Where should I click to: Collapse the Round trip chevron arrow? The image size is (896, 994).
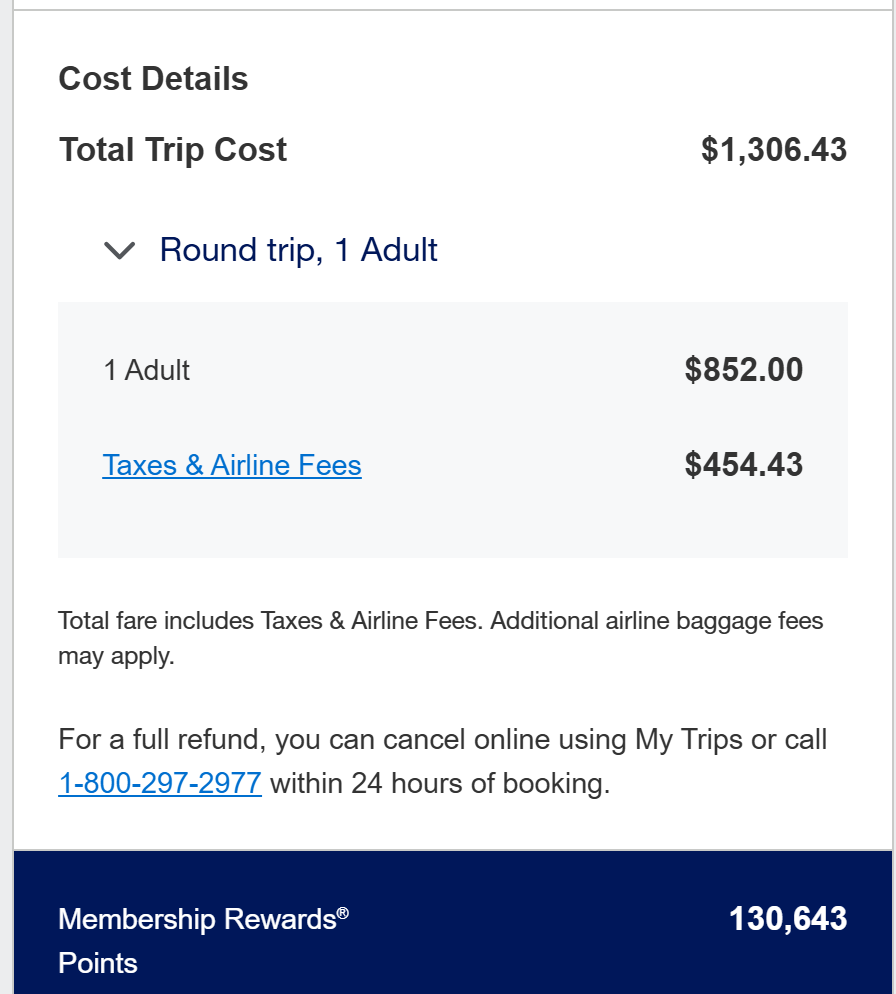[120, 251]
